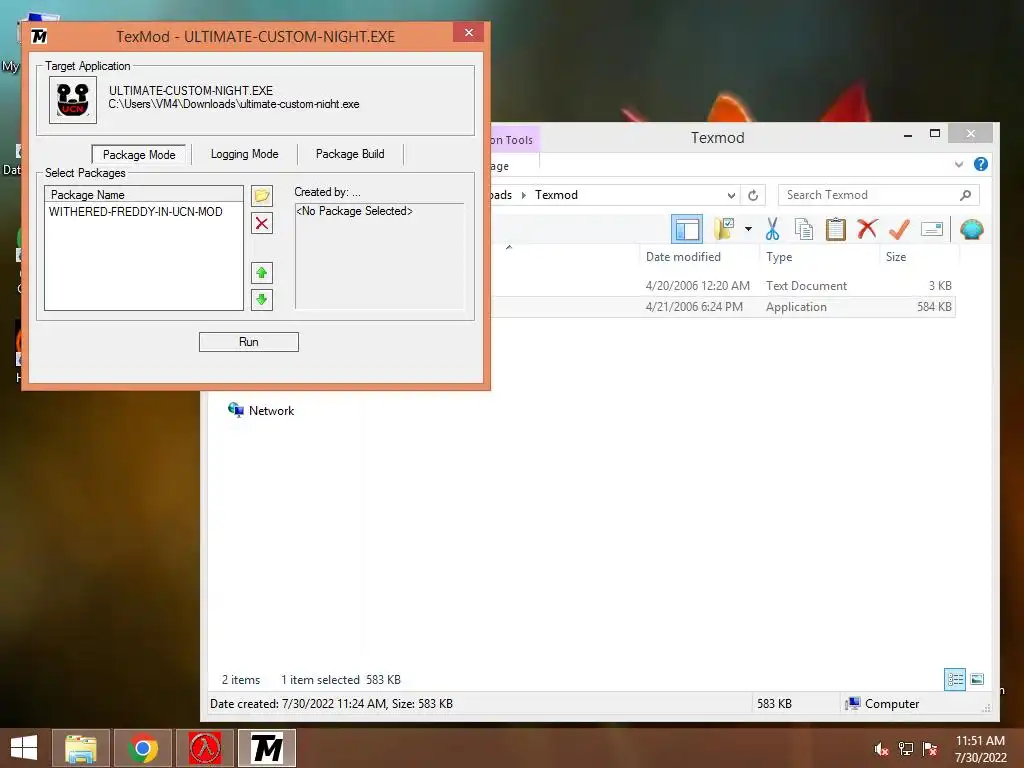This screenshot has width=1024, height=768.
Task: Open the Action Center flag tray icon
Action: [x=930, y=749]
